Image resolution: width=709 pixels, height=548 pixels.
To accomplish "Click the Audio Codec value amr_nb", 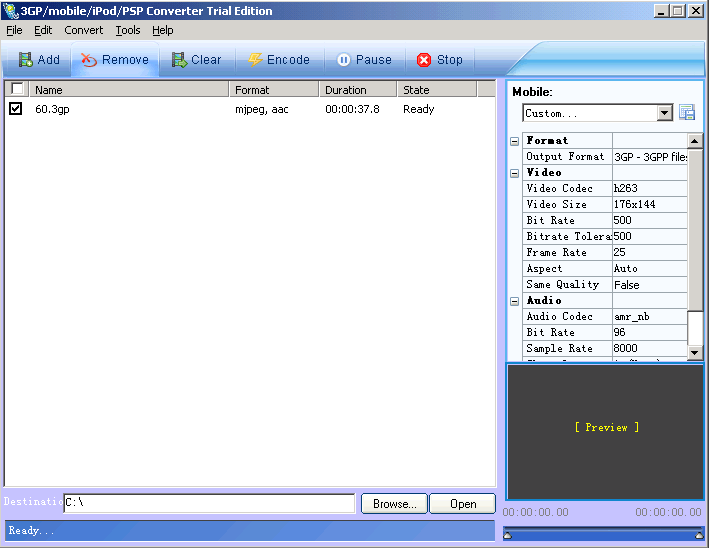I will click(650, 317).
